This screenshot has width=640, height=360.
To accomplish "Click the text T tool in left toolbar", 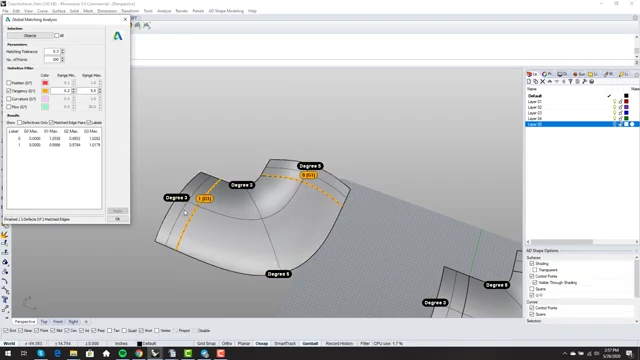I will [x=5, y=300].
